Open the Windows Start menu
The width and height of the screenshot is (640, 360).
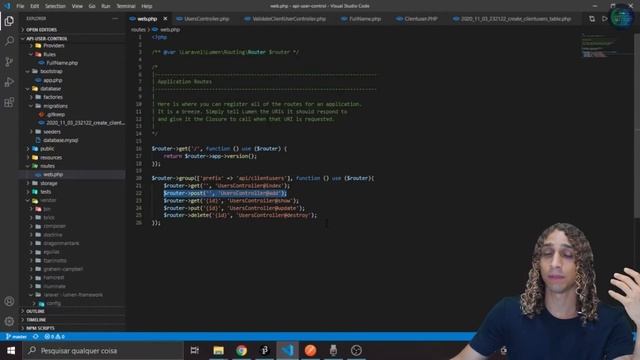point(11,351)
